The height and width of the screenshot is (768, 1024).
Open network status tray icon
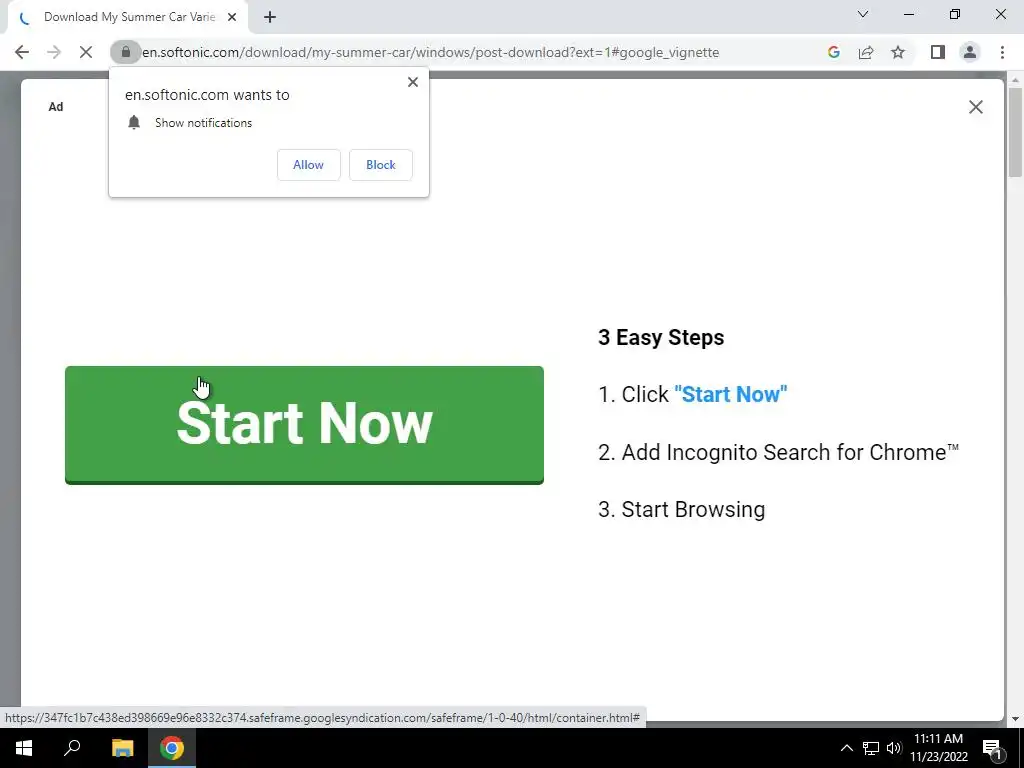pyautogui.click(x=871, y=748)
